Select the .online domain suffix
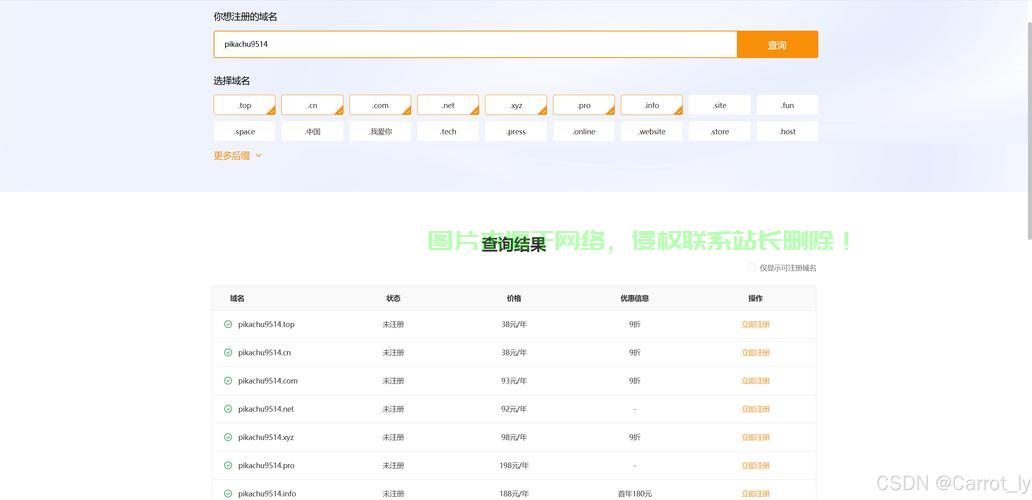This screenshot has height=500, width=1032. click(x=584, y=132)
